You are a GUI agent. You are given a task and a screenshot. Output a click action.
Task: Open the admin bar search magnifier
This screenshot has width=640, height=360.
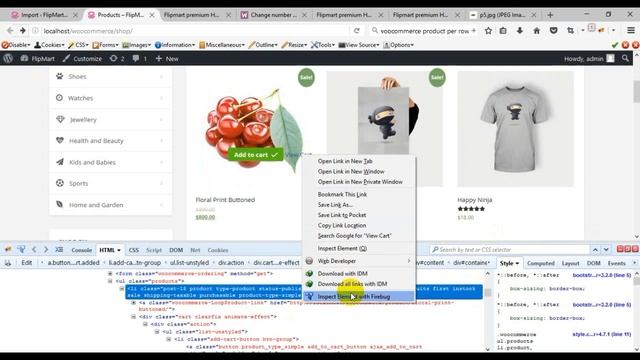coord(625,59)
